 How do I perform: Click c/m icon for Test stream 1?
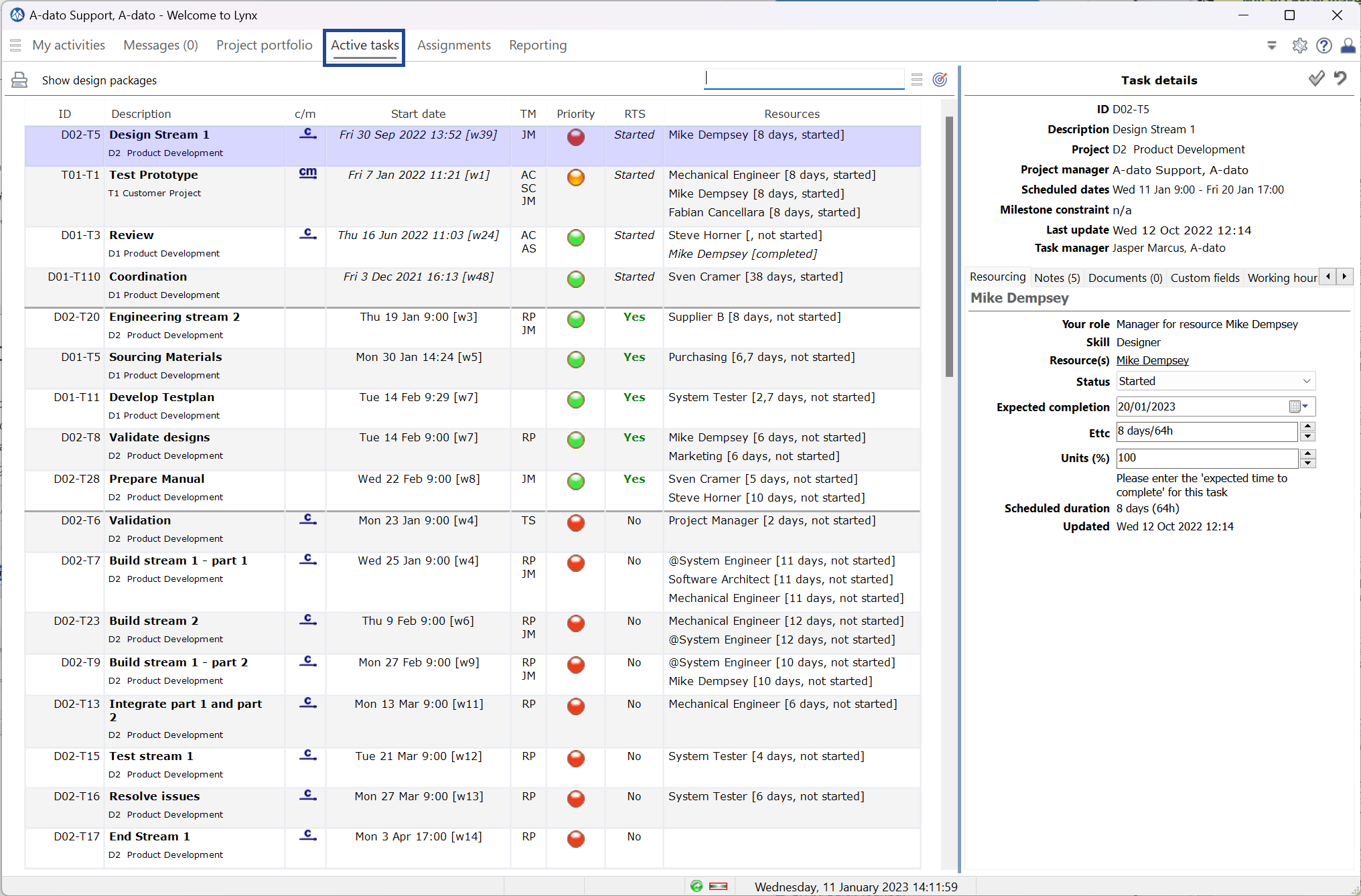307,755
